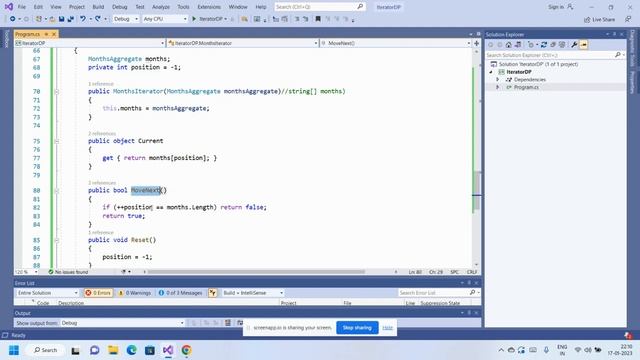Screen dimensions: 640x360
Task: Click the Save icon in toolbar
Action: (x=61, y=19)
